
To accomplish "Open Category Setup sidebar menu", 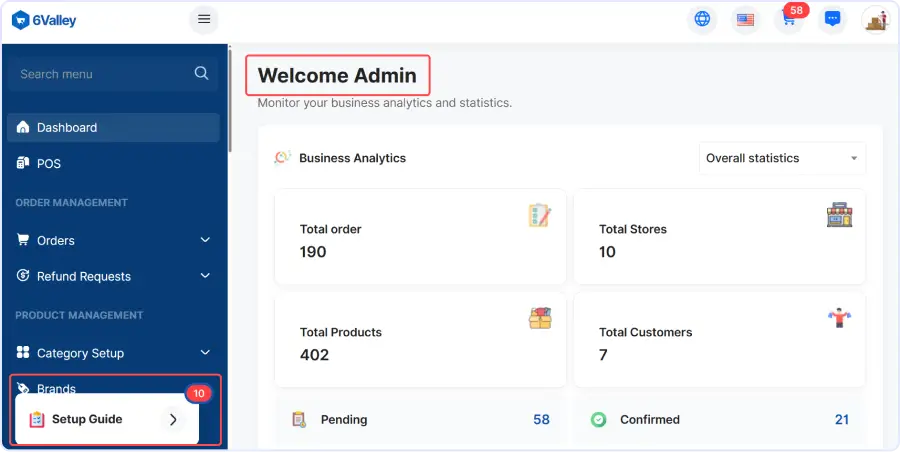I will (113, 353).
